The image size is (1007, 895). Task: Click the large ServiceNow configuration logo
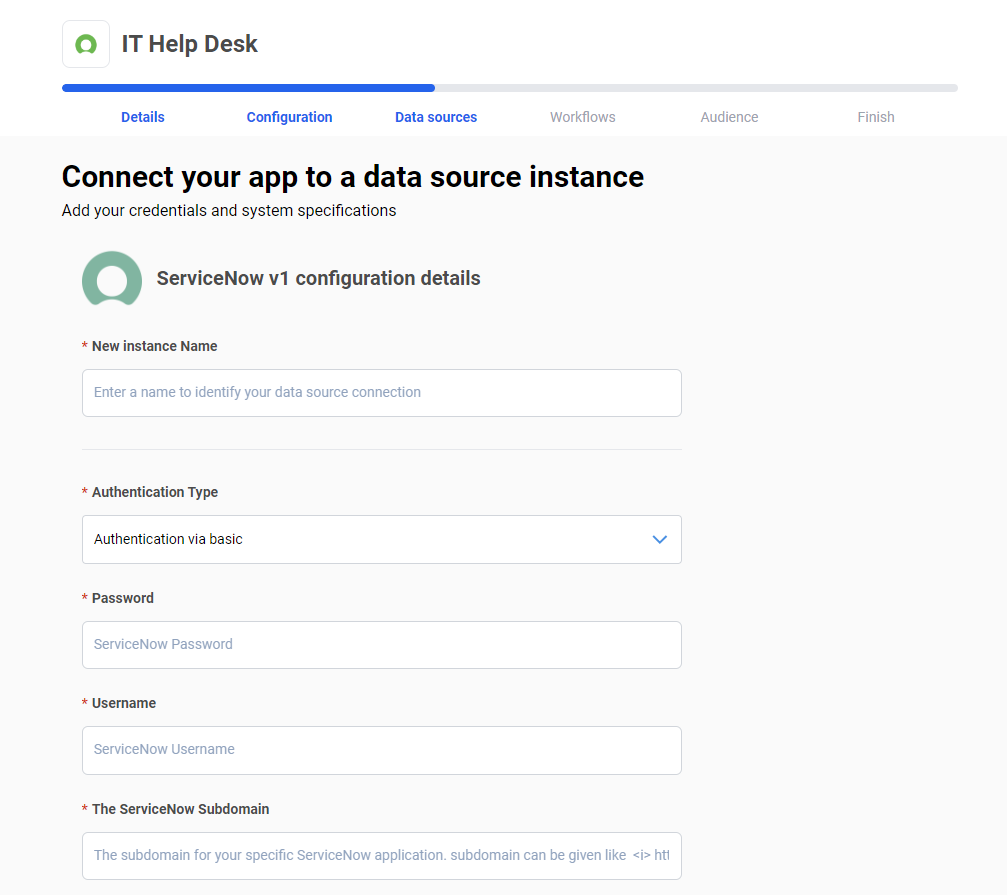(x=112, y=278)
